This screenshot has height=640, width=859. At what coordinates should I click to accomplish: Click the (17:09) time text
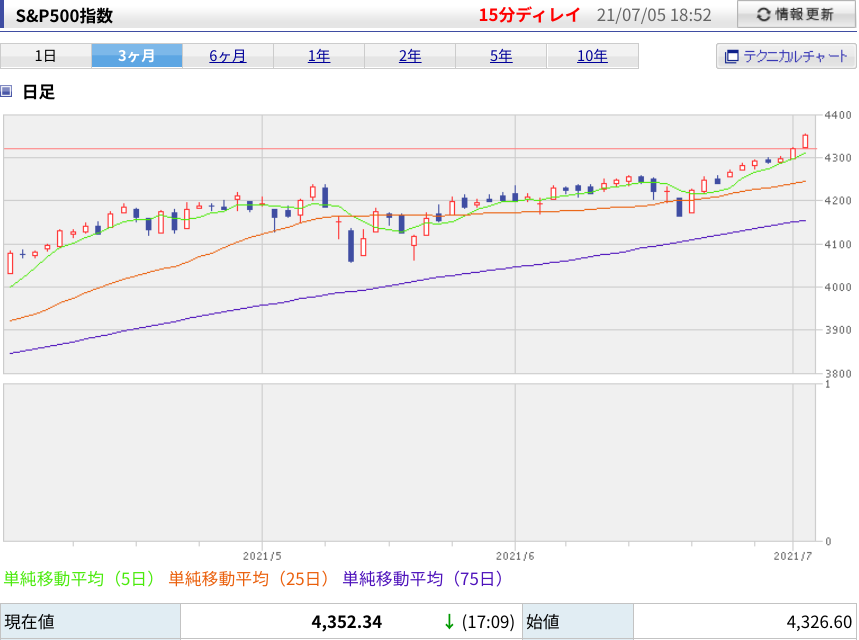(x=488, y=622)
